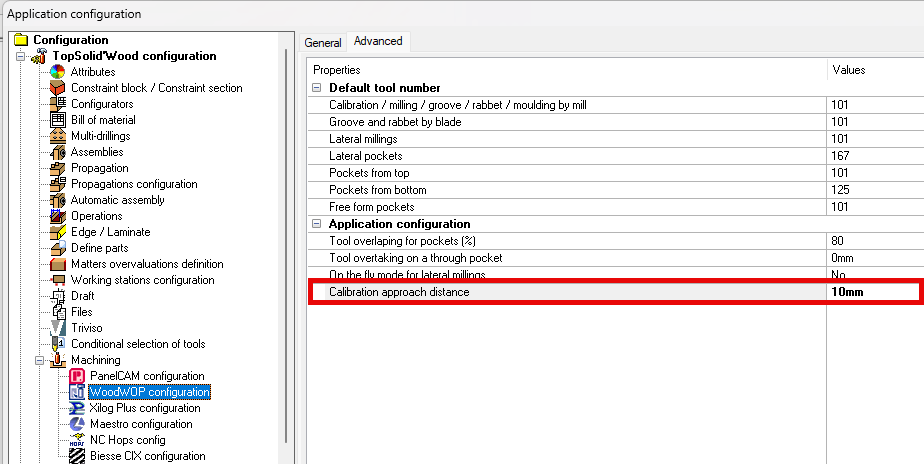This screenshot has width=924, height=464.
Task: Switch to the General tab
Action: 323,43
